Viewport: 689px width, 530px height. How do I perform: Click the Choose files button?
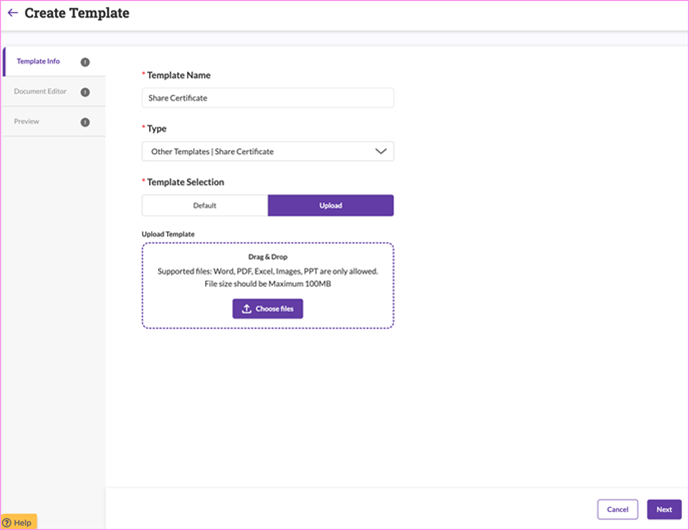[268, 309]
